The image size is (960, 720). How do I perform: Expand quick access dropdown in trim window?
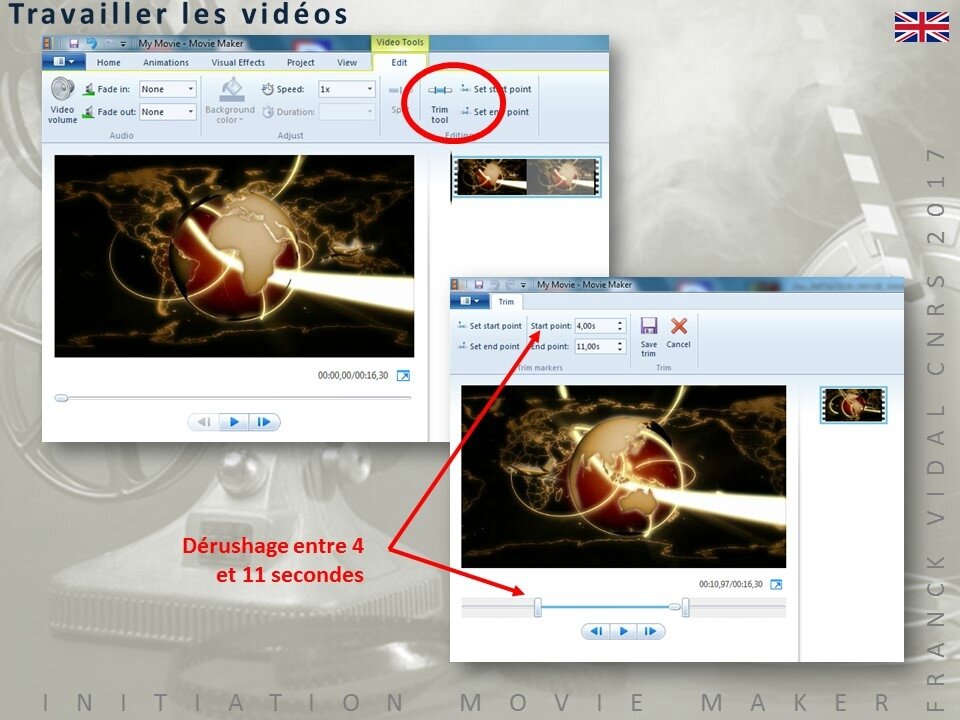tap(523, 285)
